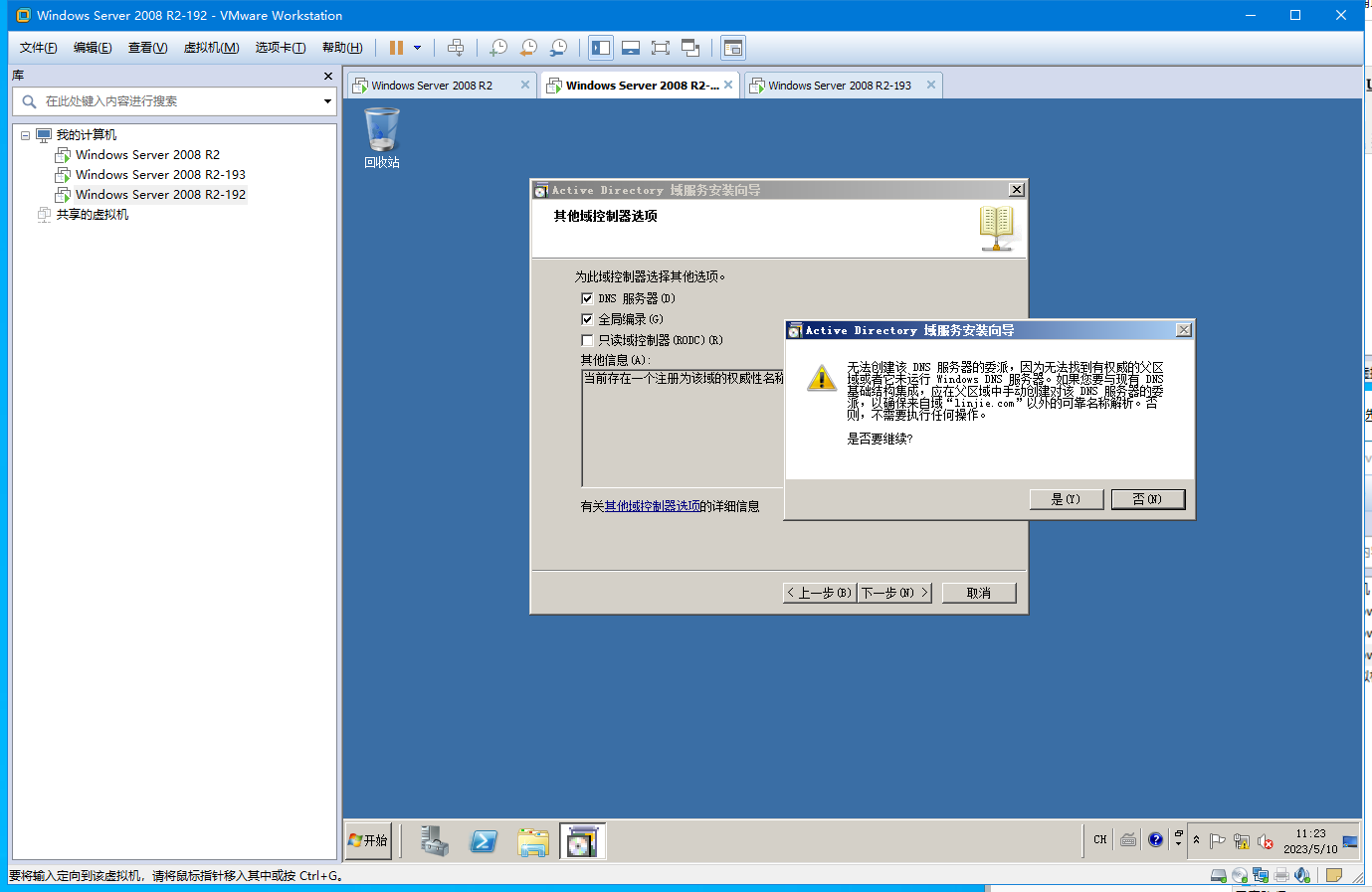
Task: Close the library panel
Action: pyautogui.click(x=328, y=76)
